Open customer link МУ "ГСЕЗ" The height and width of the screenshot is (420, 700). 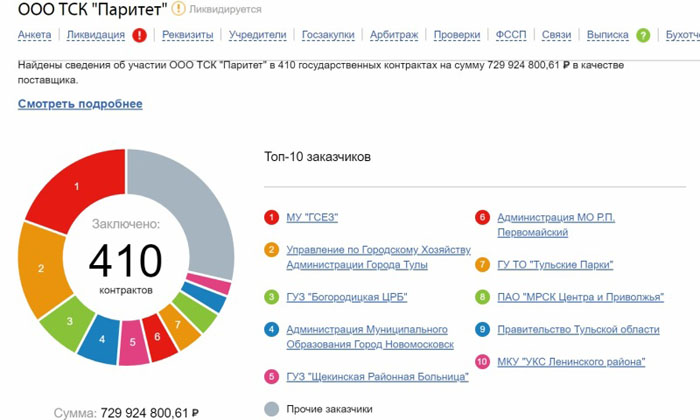click(313, 217)
